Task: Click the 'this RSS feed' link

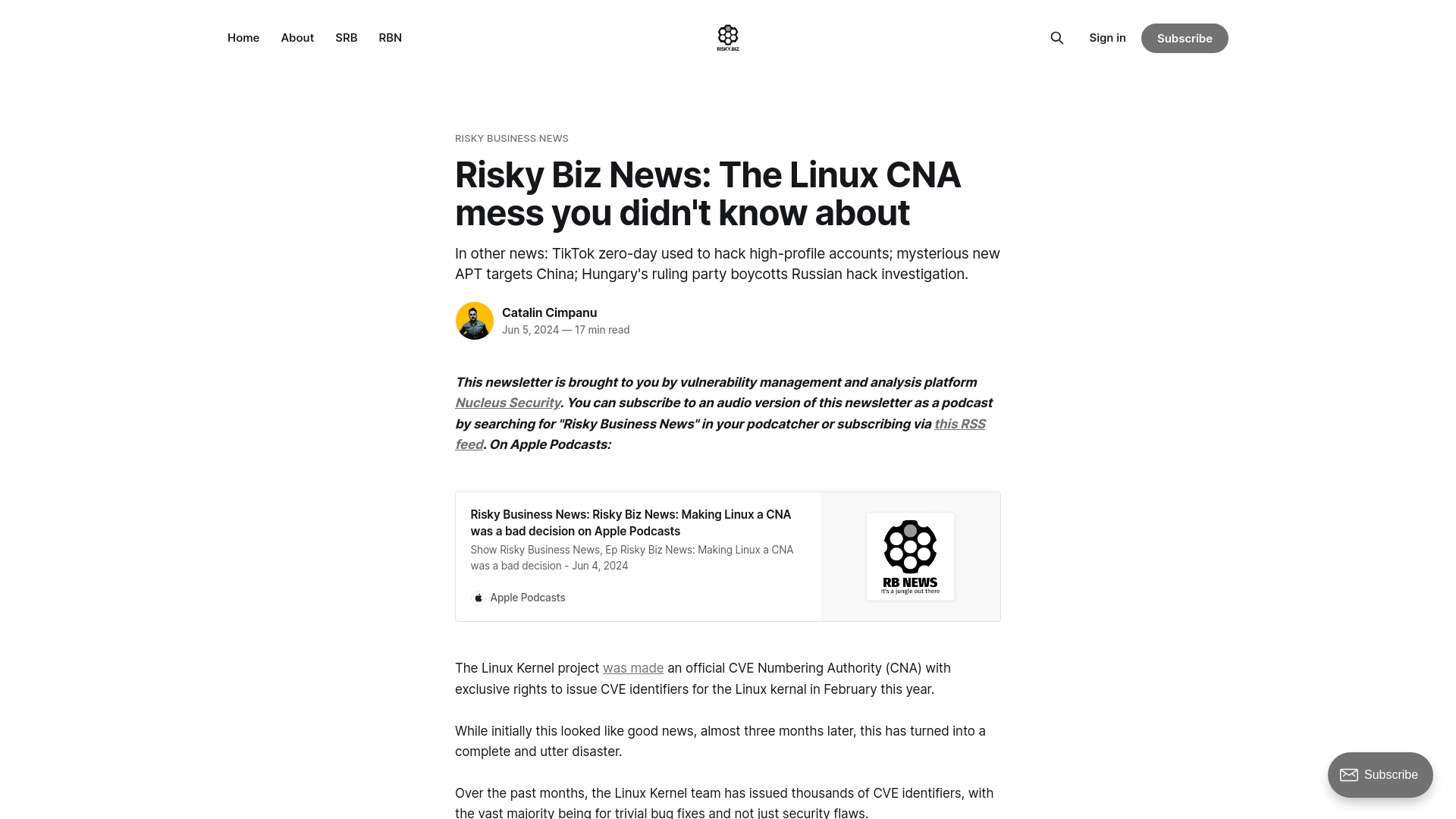Action: [720, 434]
